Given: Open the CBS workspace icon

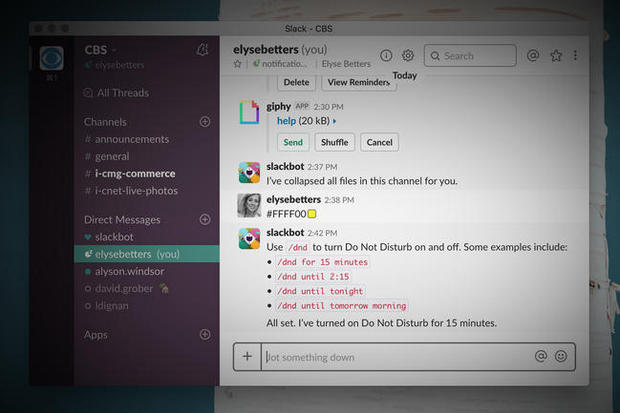Looking at the screenshot, I should 51,58.
